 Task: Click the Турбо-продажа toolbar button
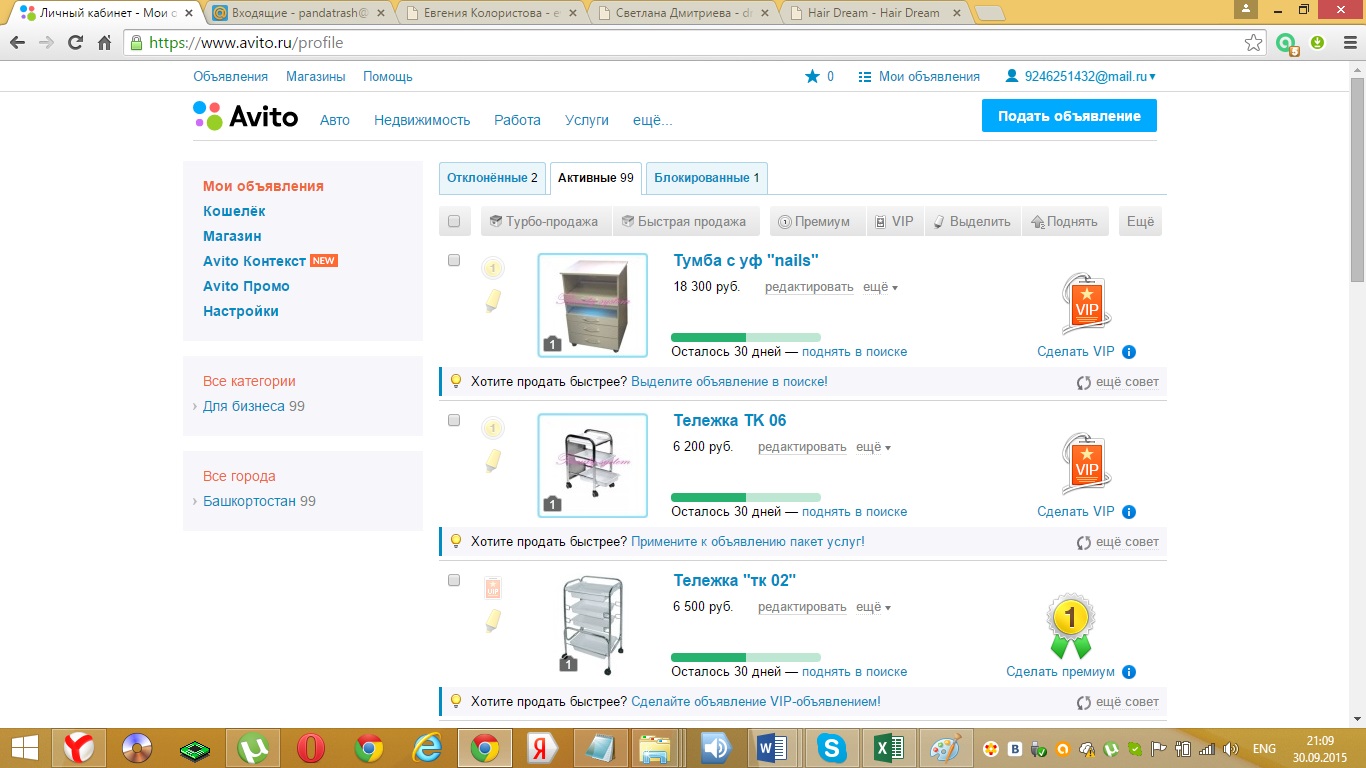(544, 221)
